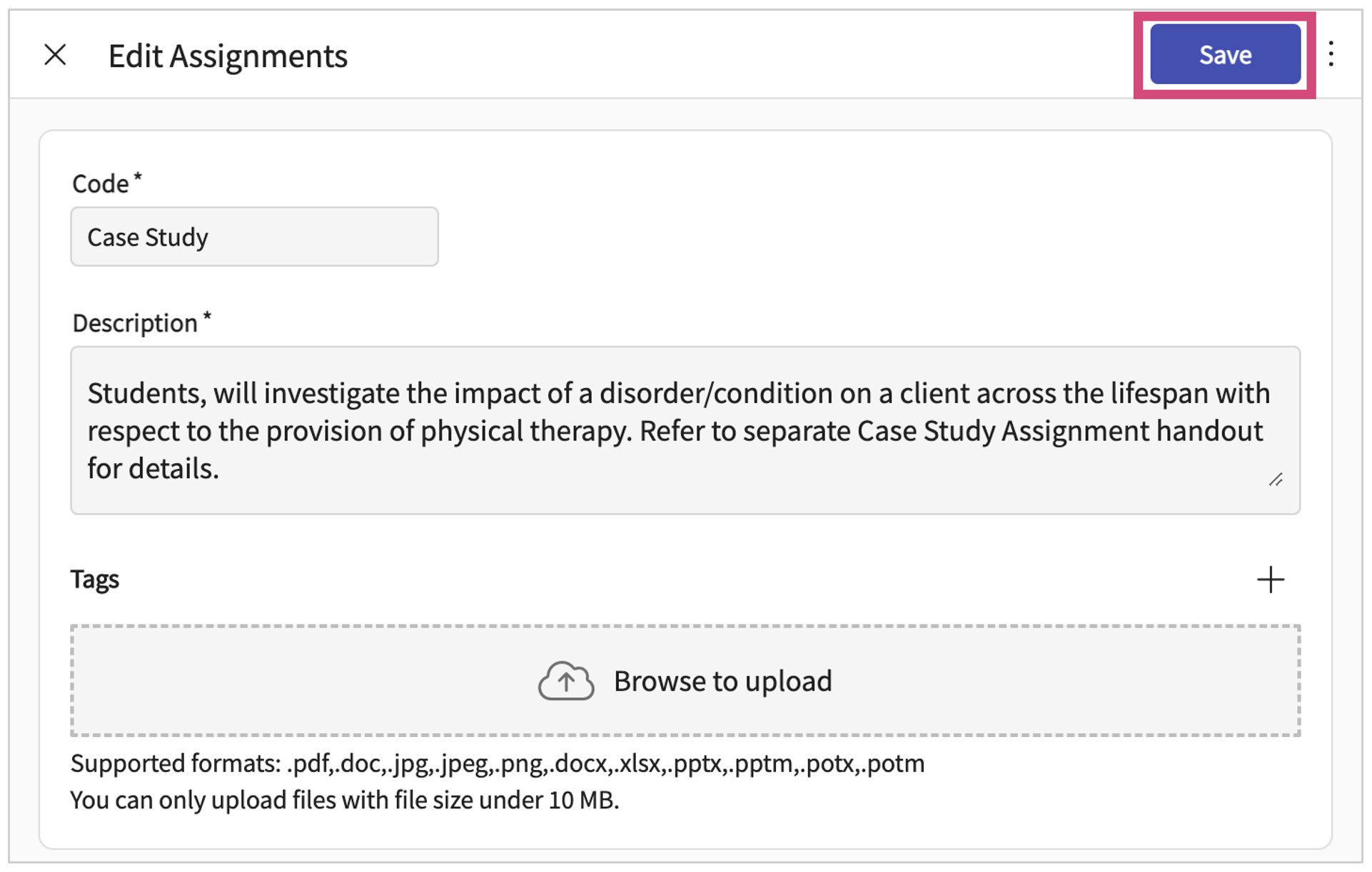Click the Edit Assignments title
Viewport: 1372px width, 872px height.
[x=228, y=56]
